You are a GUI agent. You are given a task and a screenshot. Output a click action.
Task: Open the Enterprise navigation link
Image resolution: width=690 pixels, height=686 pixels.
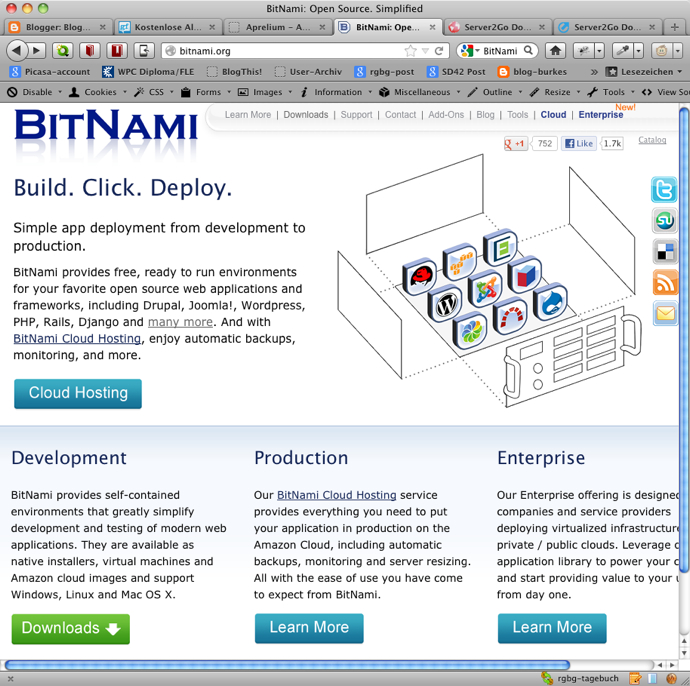[x=601, y=115]
